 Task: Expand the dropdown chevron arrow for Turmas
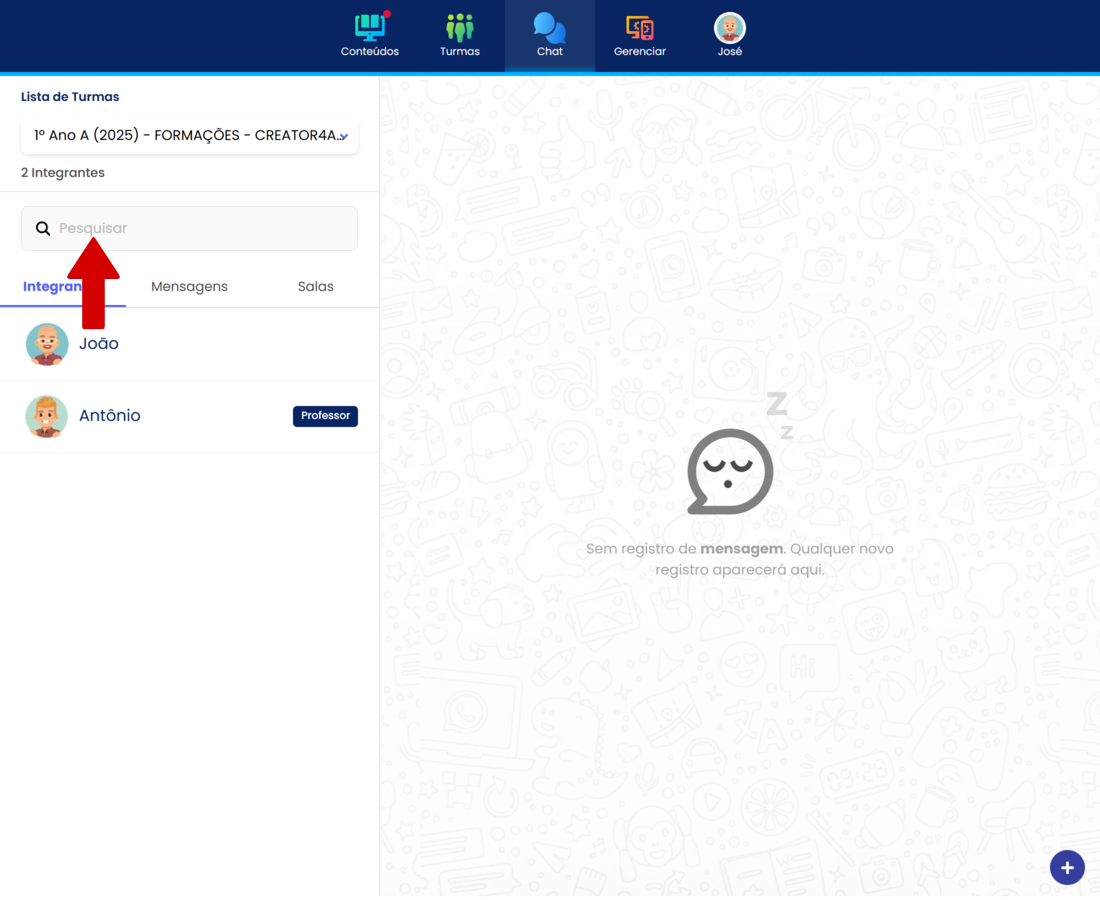pyautogui.click(x=343, y=136)
